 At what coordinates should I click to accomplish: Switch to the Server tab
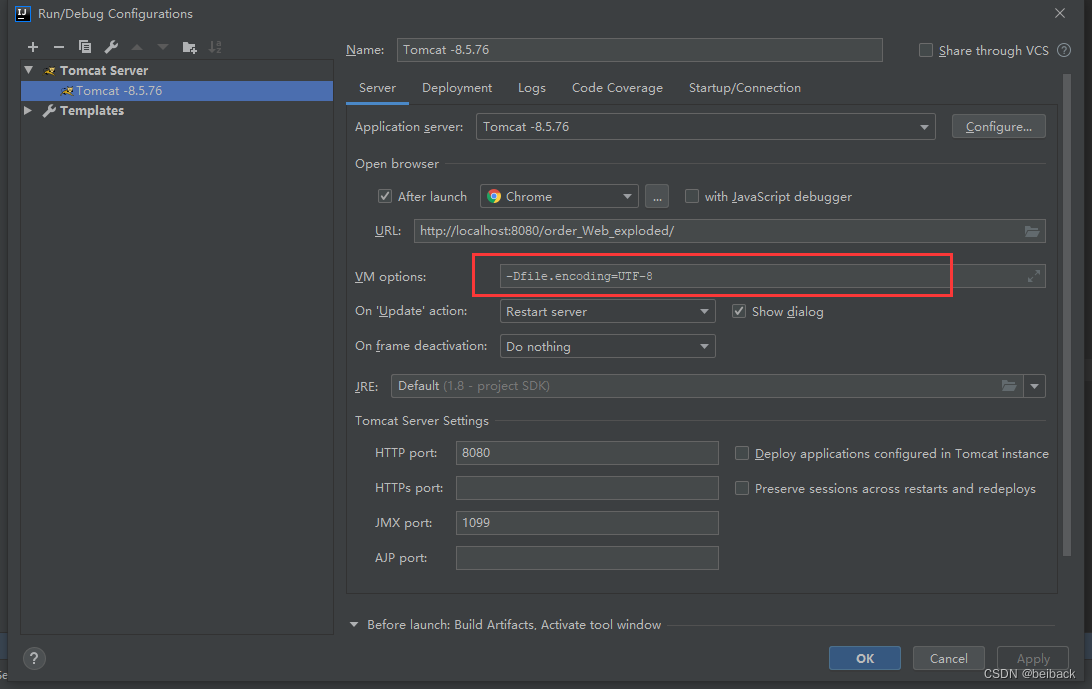click(x=377, y=88)
